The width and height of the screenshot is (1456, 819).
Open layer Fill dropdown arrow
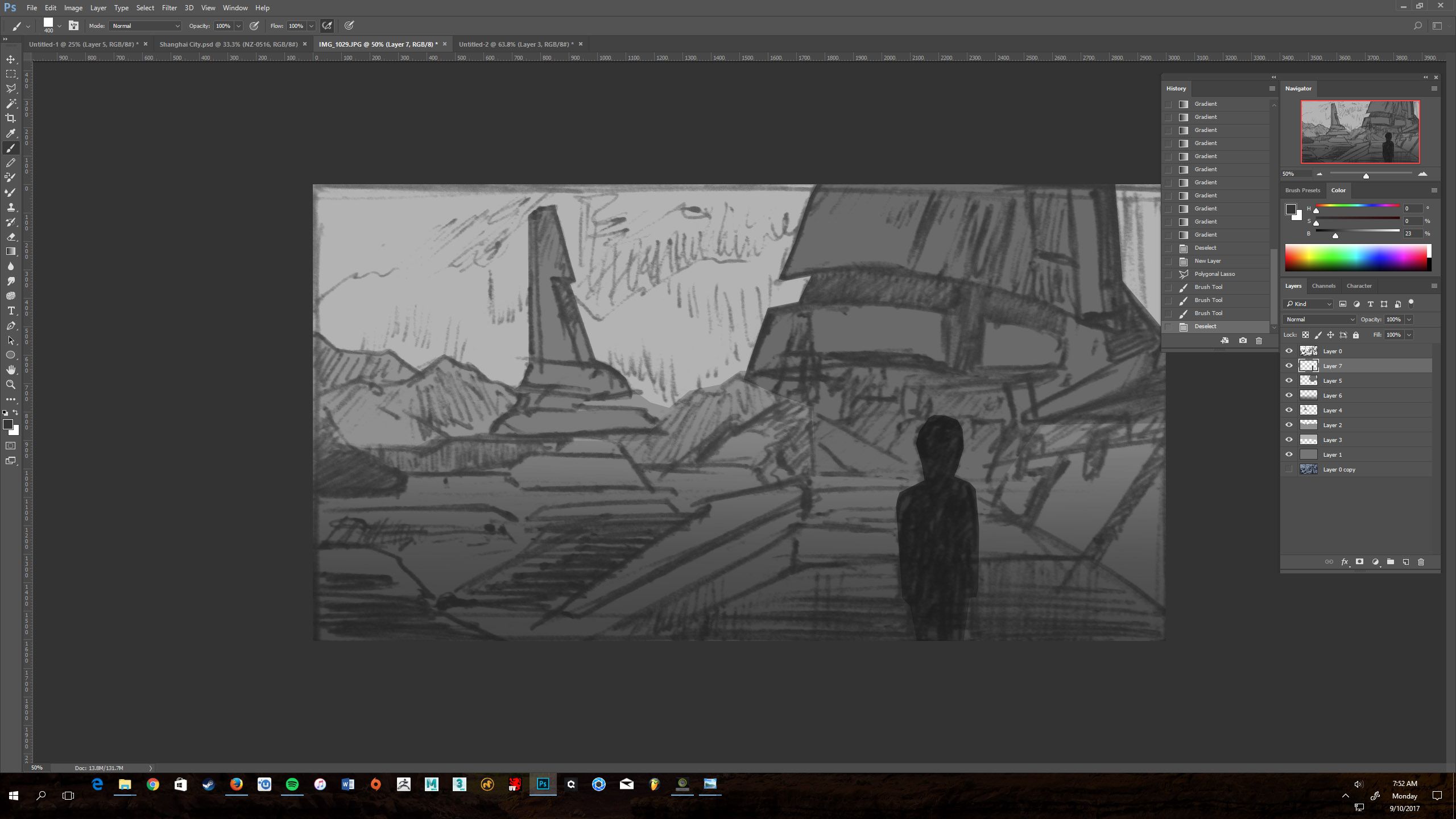click(x=1409, y=335)
